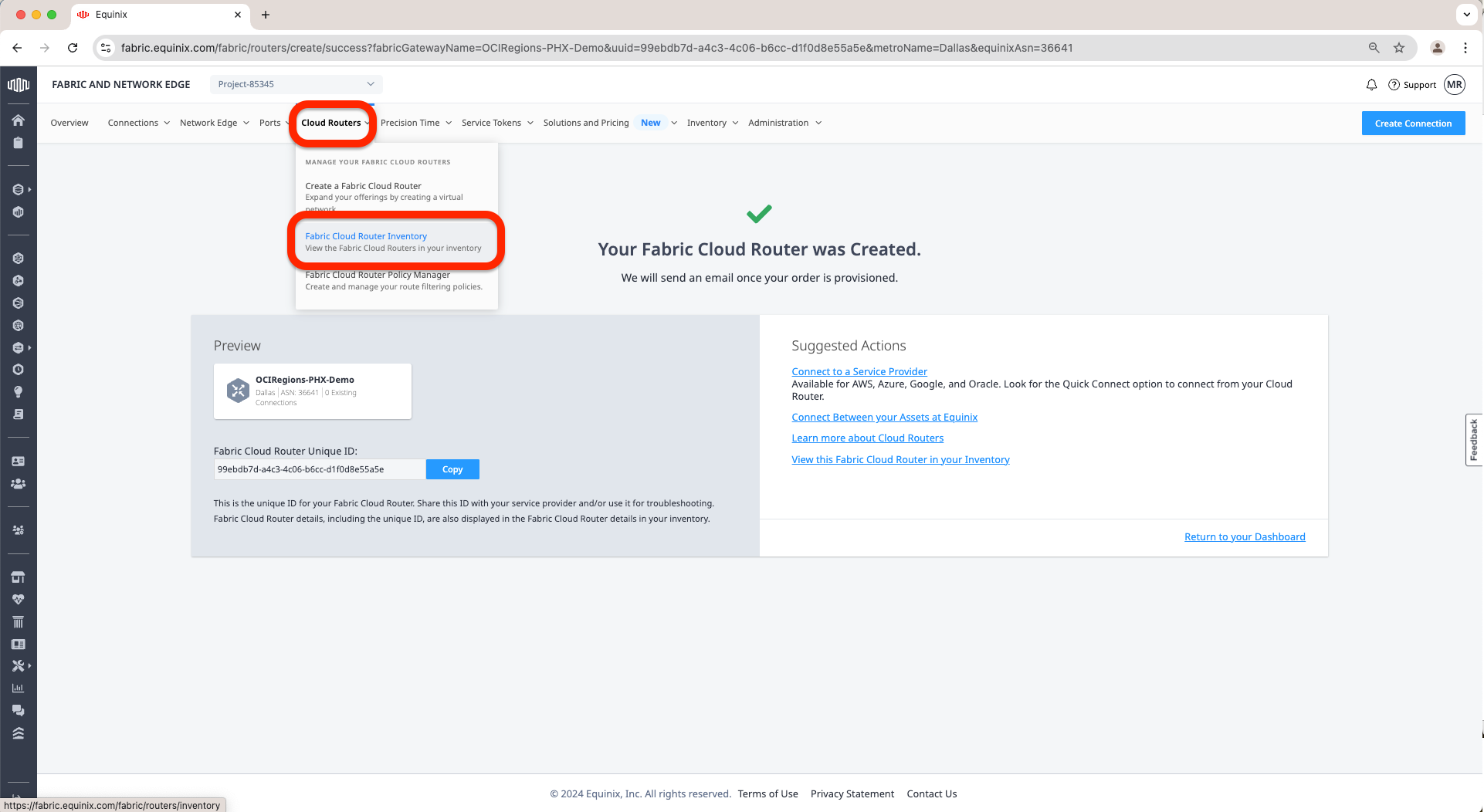
Task: Open the Feedback side tab
Action: [x=1473, y=440]
